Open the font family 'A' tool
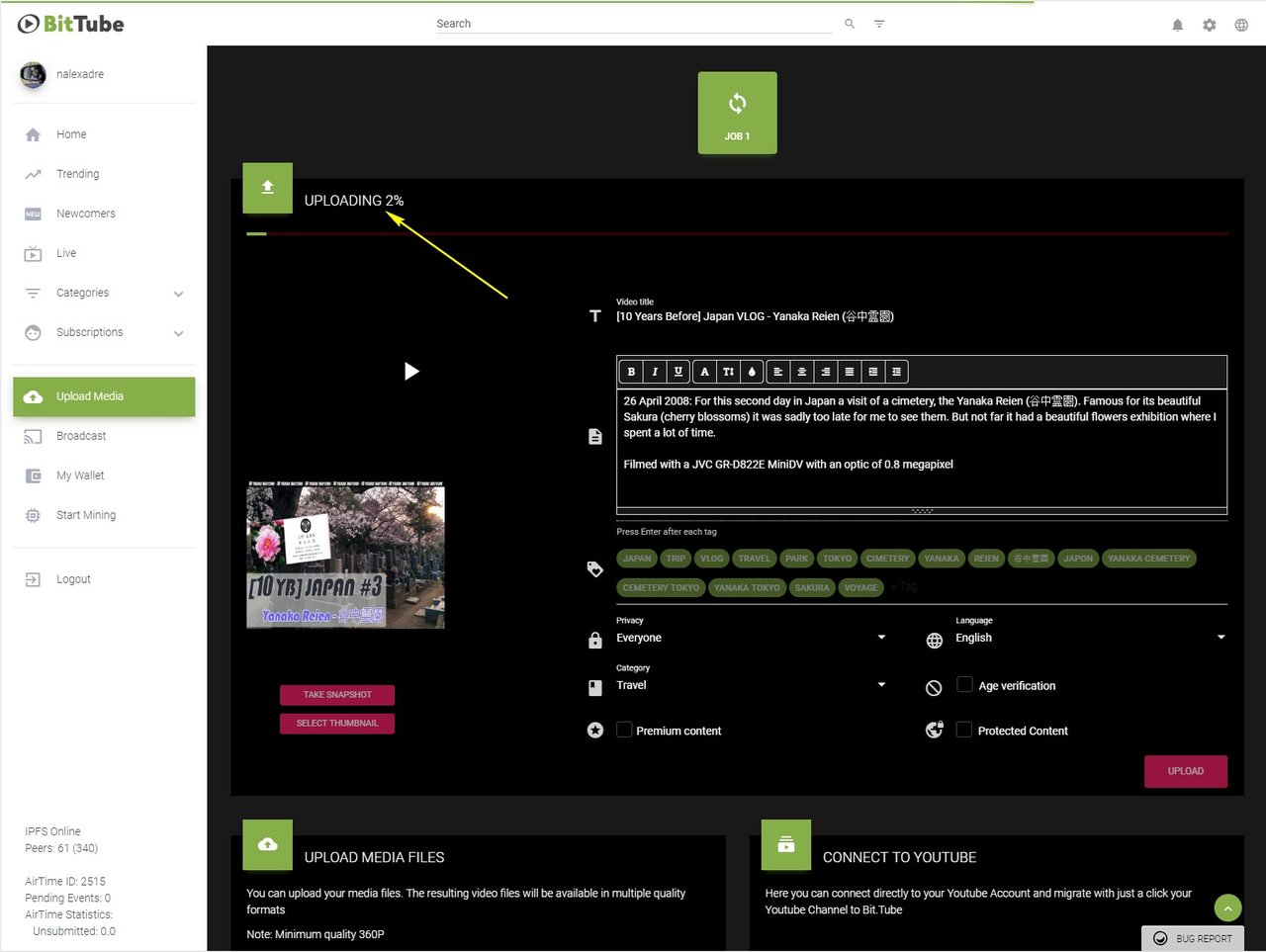The image size is (1266, 952). pos(704,372)
